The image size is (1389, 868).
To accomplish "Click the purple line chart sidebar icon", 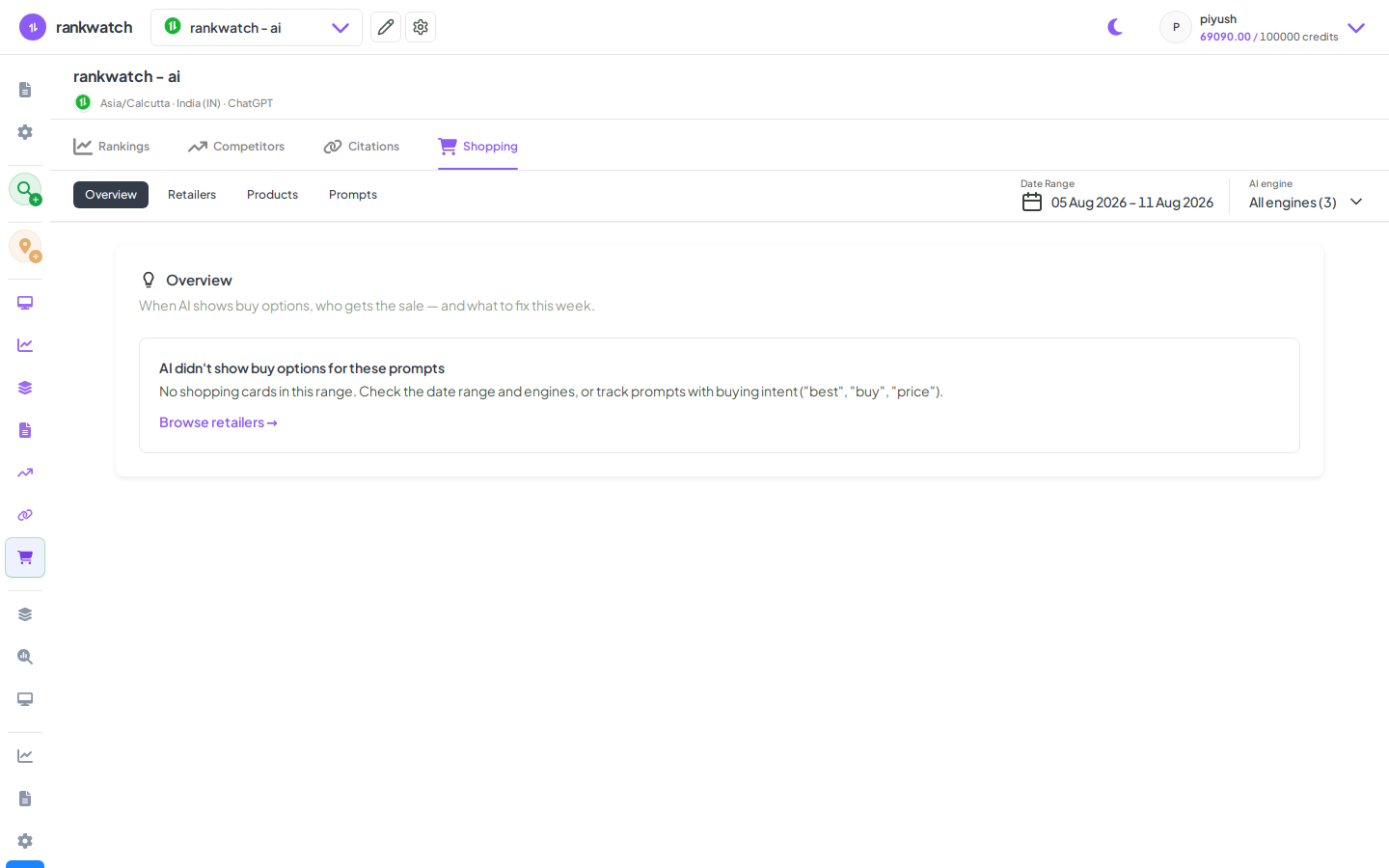I will click(x=25, y=345).
